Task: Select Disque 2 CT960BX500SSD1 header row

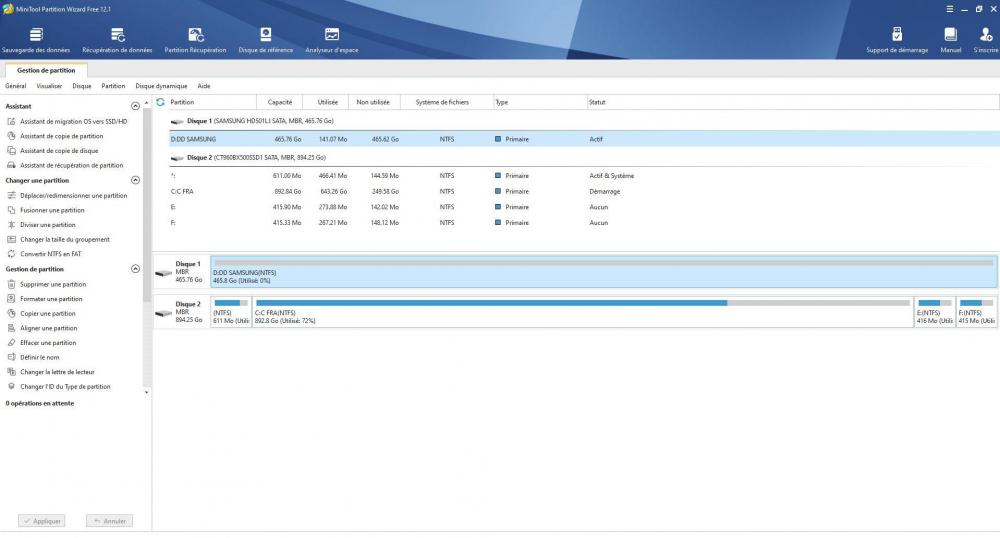Action: (584, 157)
